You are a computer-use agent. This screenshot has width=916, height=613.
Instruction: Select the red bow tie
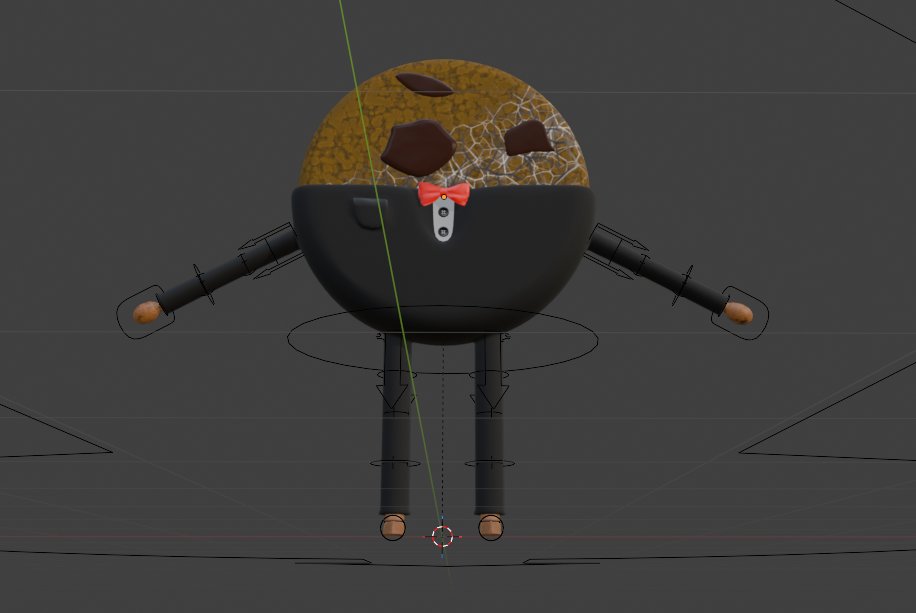tap(443, 194)
